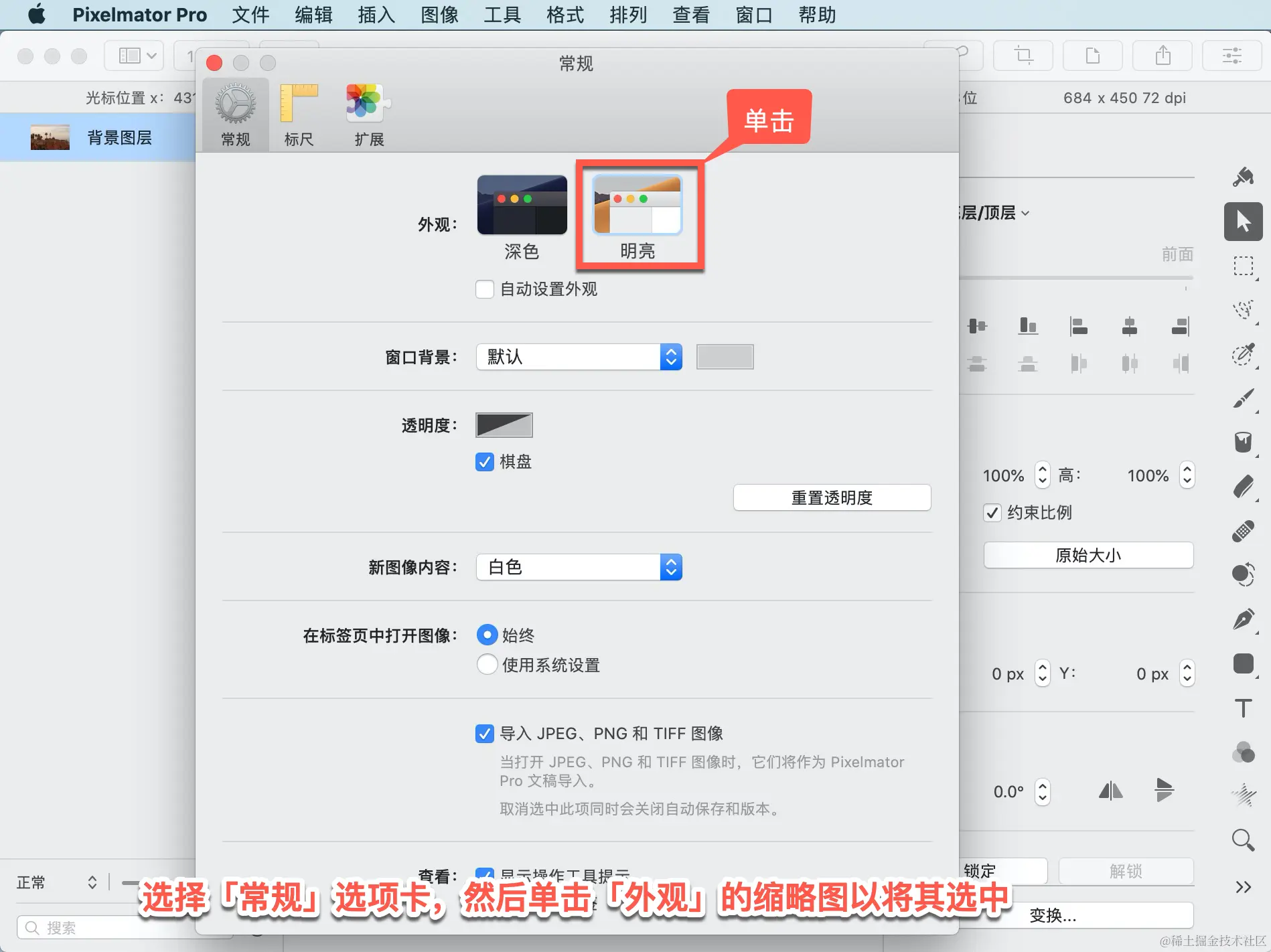The image size is (1271, 952).
Task: Click the 锁定 button
Action: click(1003, 871)
